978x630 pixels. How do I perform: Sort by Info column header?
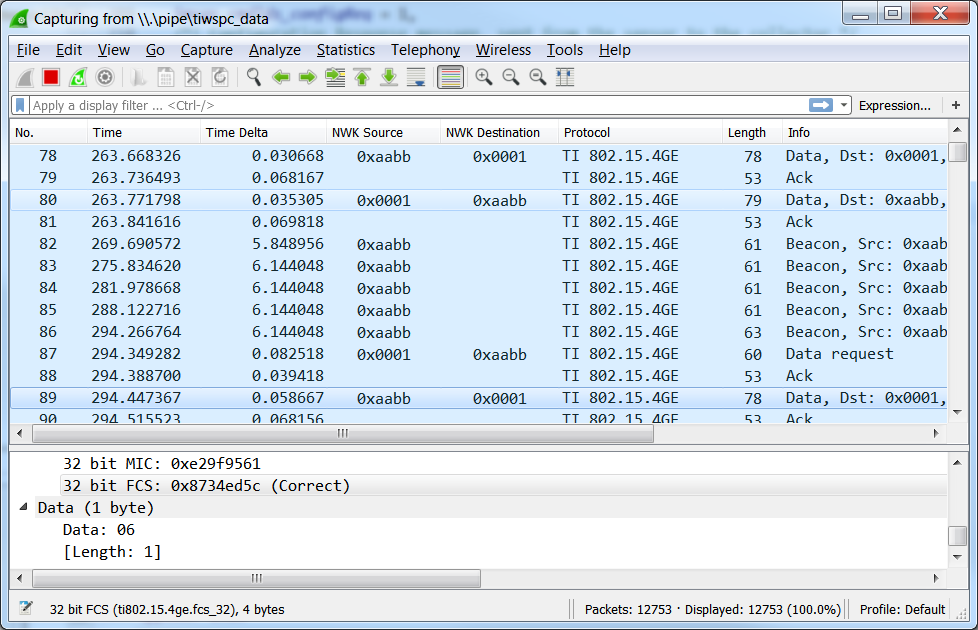[864, 133]
